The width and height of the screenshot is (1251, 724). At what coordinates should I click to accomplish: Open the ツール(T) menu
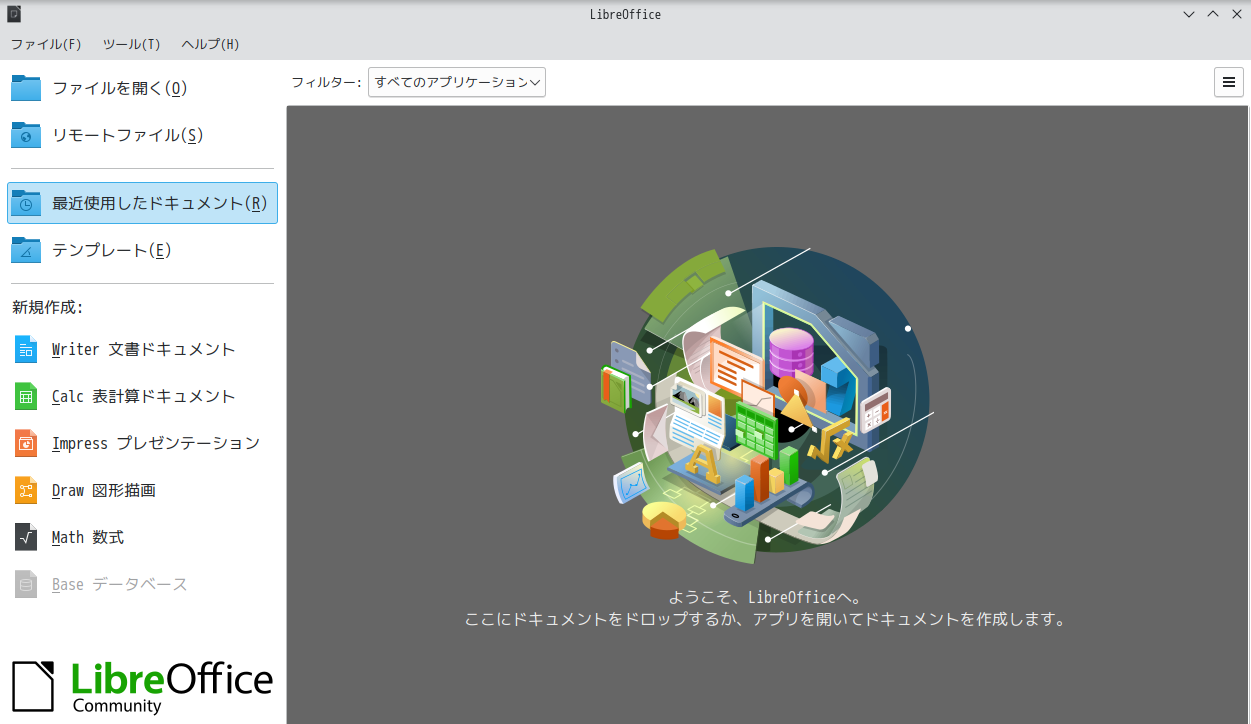pyautogui.click(x=131, y=44)
